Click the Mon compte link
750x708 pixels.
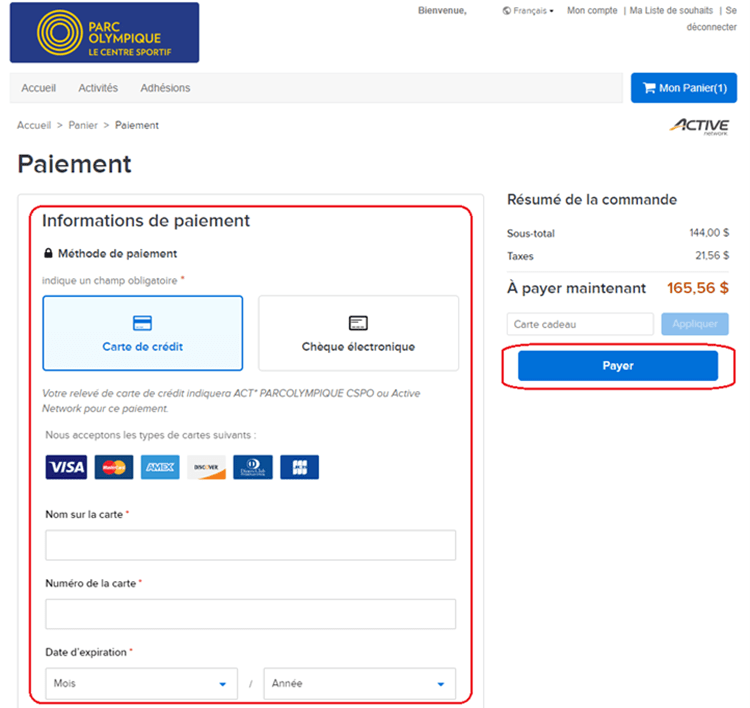click(x=592, y=11)
